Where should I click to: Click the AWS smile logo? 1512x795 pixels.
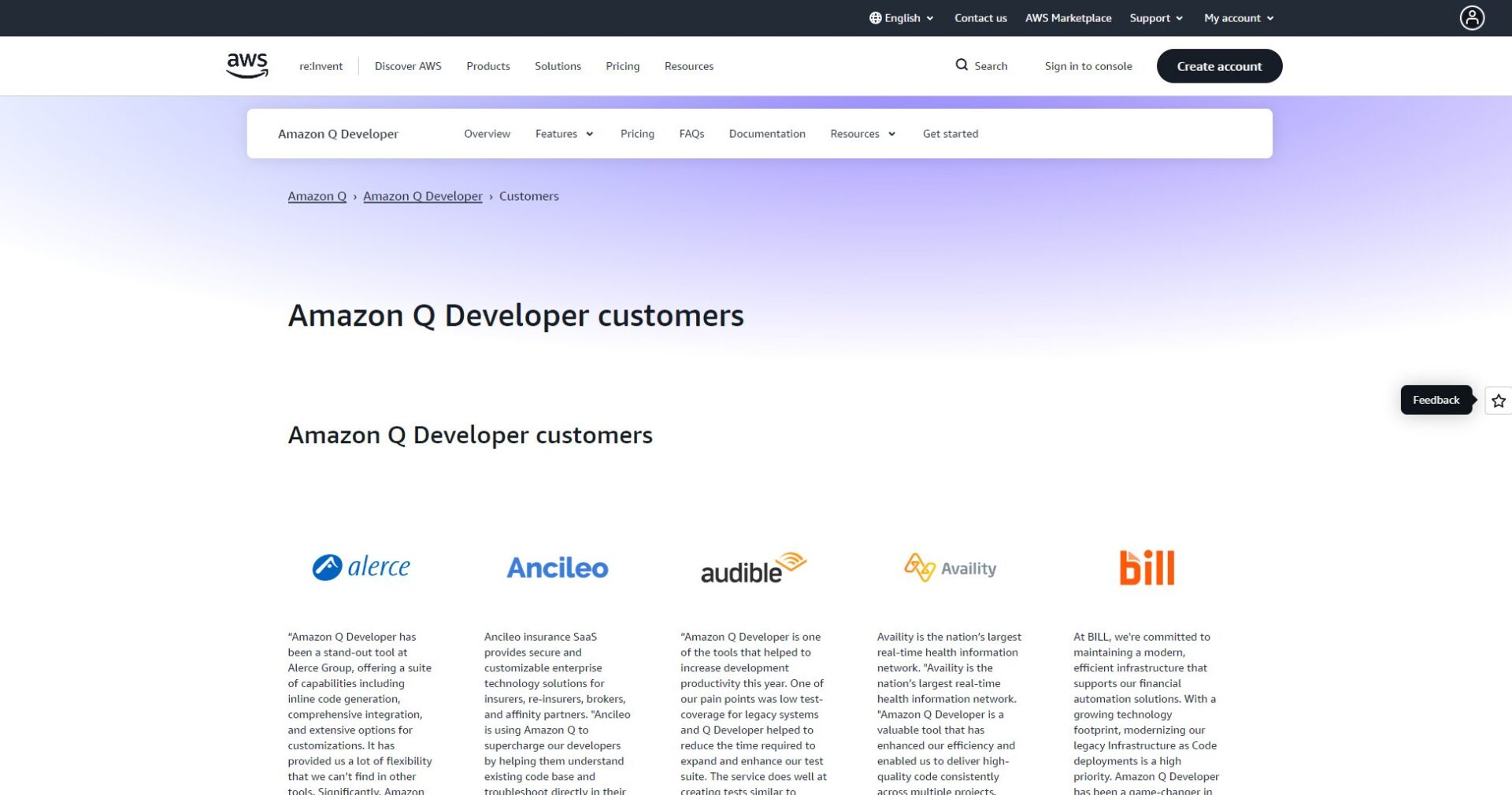(246, 65)
